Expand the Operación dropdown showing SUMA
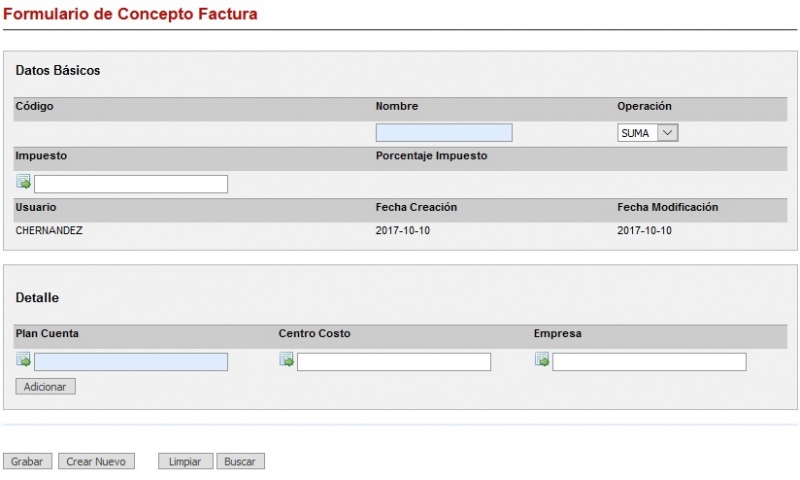Screen dimensions: 800x480 pos(648,133)
